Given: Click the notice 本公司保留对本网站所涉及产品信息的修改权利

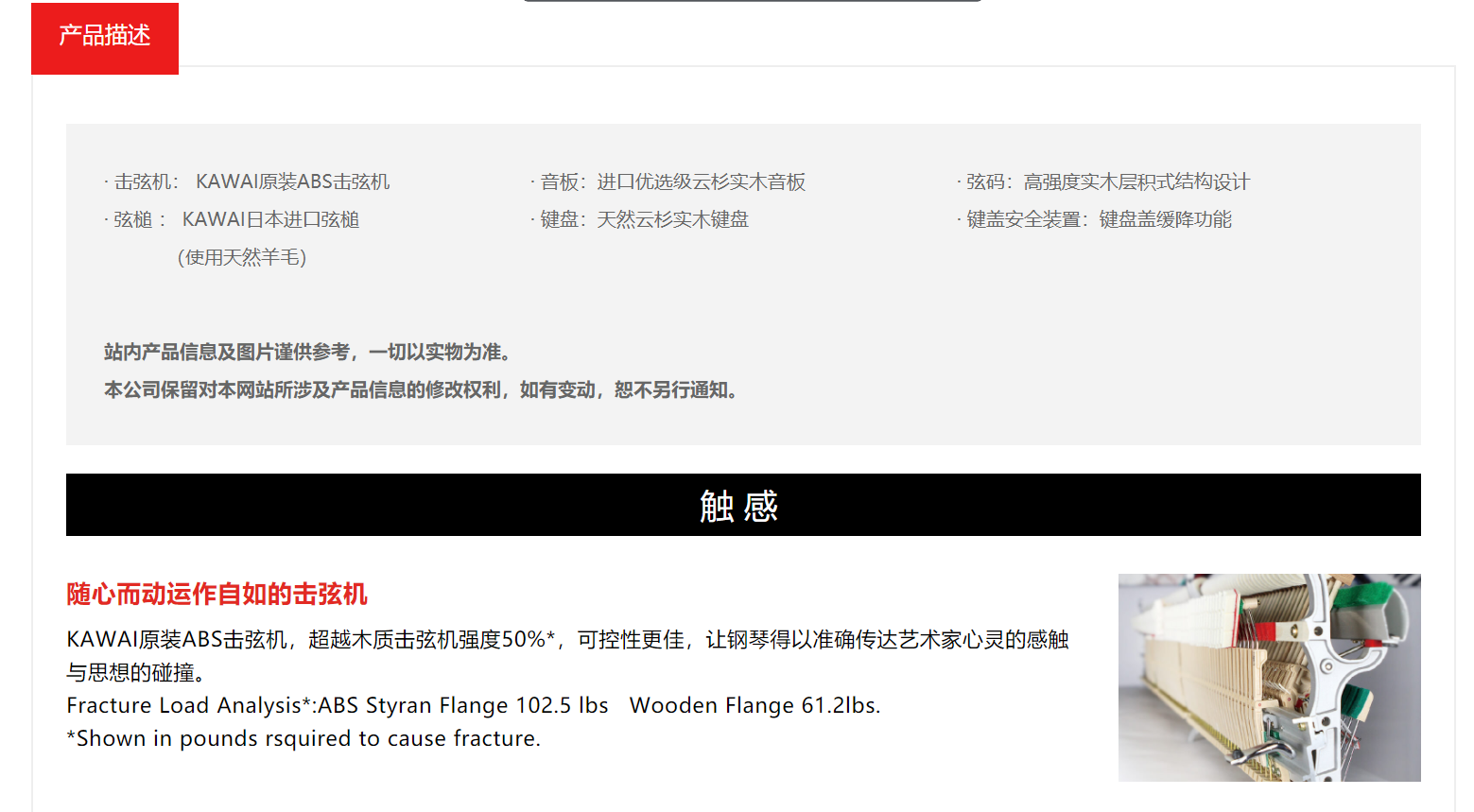Looking at the screenshot, I should (x=424, y=389).
